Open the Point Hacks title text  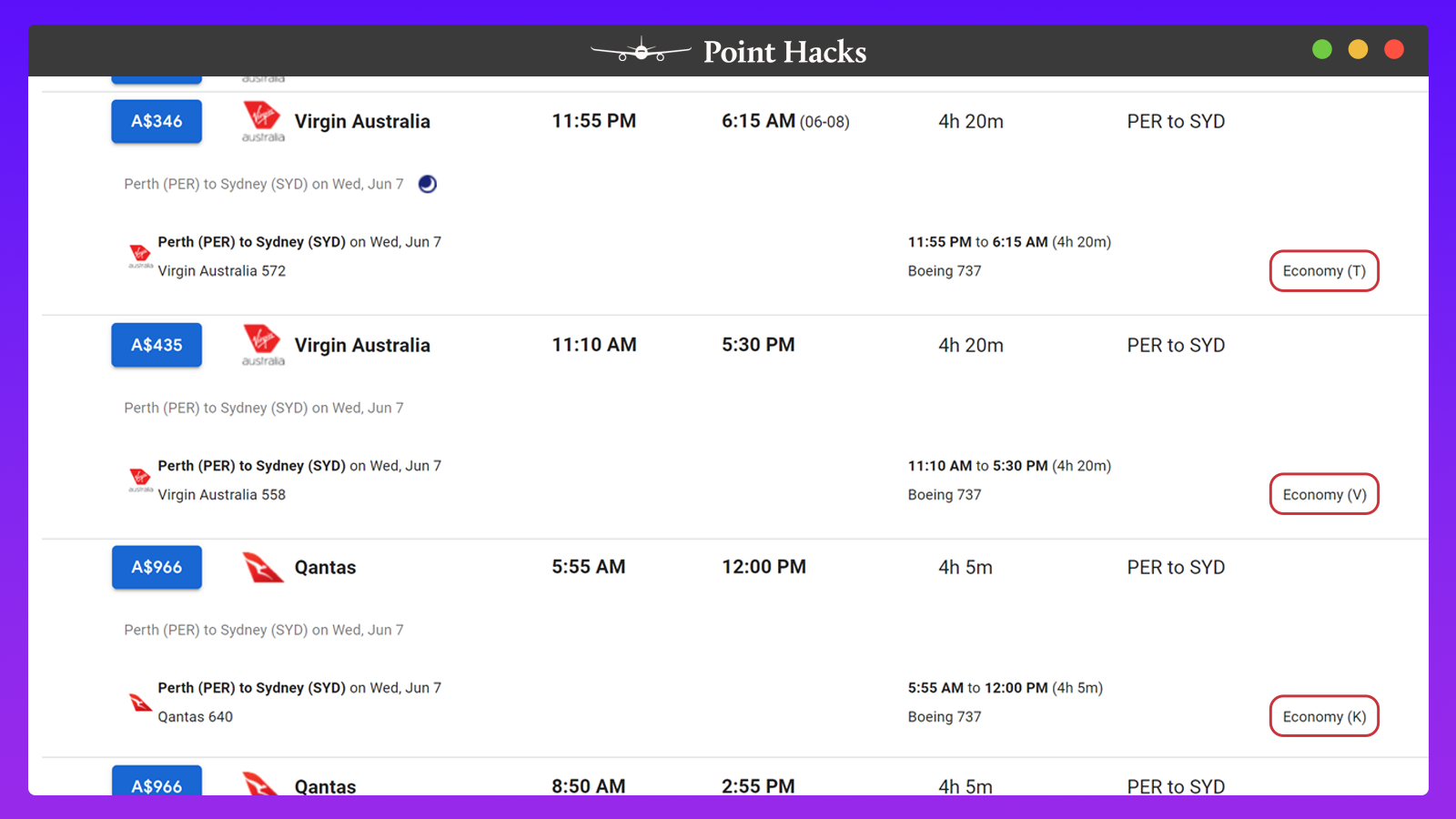coord(784,52)
